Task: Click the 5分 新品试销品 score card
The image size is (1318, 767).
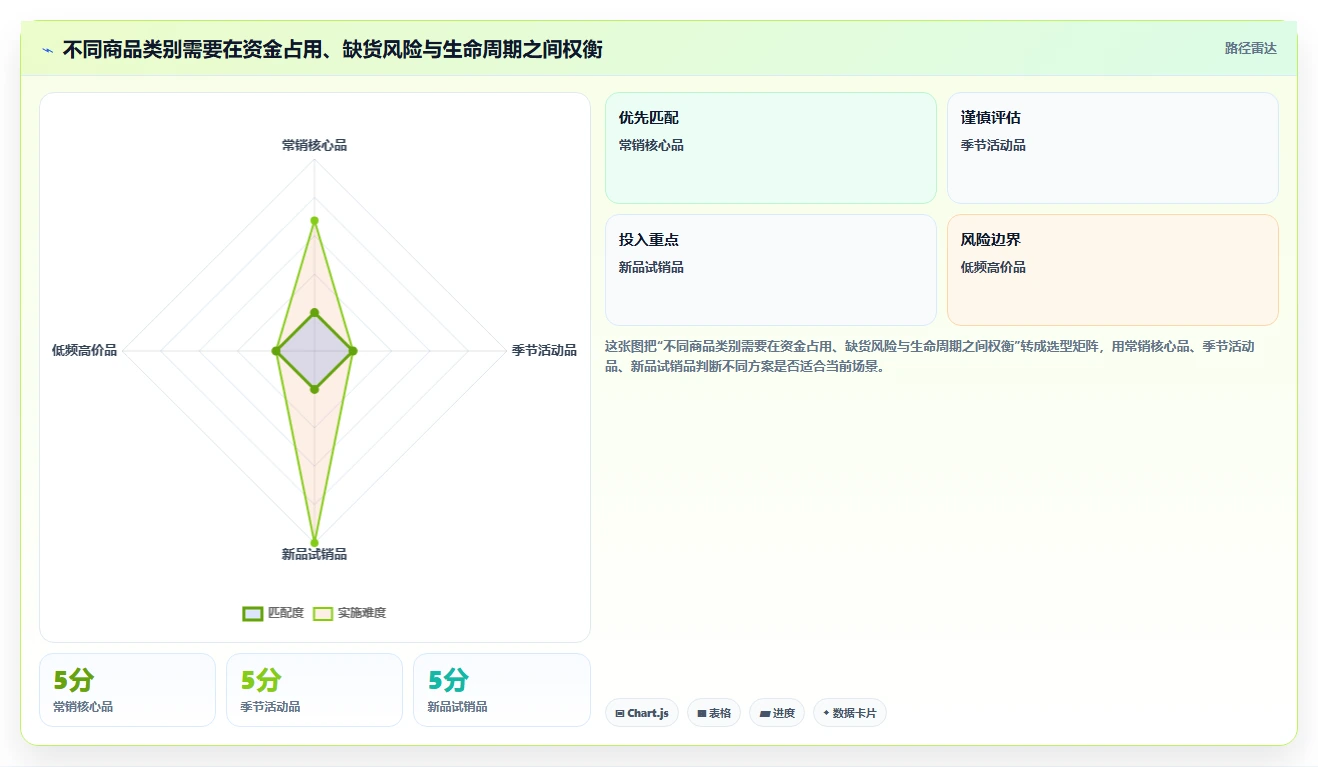Action: point(502,690)
